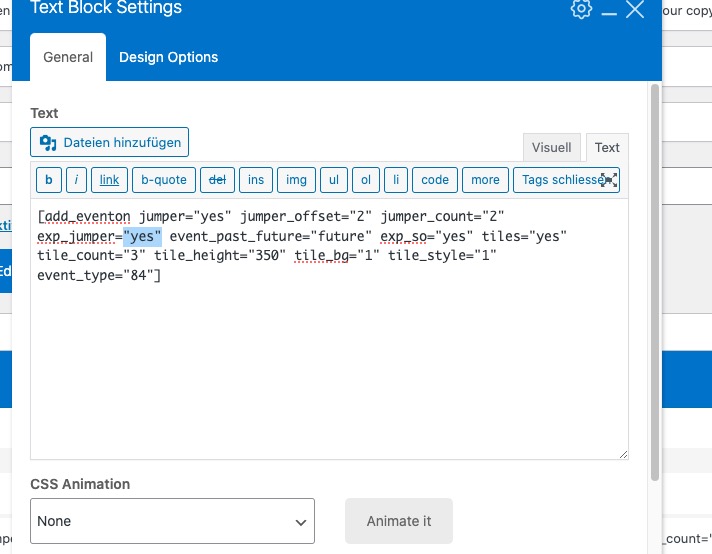Insert code tag with code button
Viewport: 712px width, 554px height.
pos(435,180)
